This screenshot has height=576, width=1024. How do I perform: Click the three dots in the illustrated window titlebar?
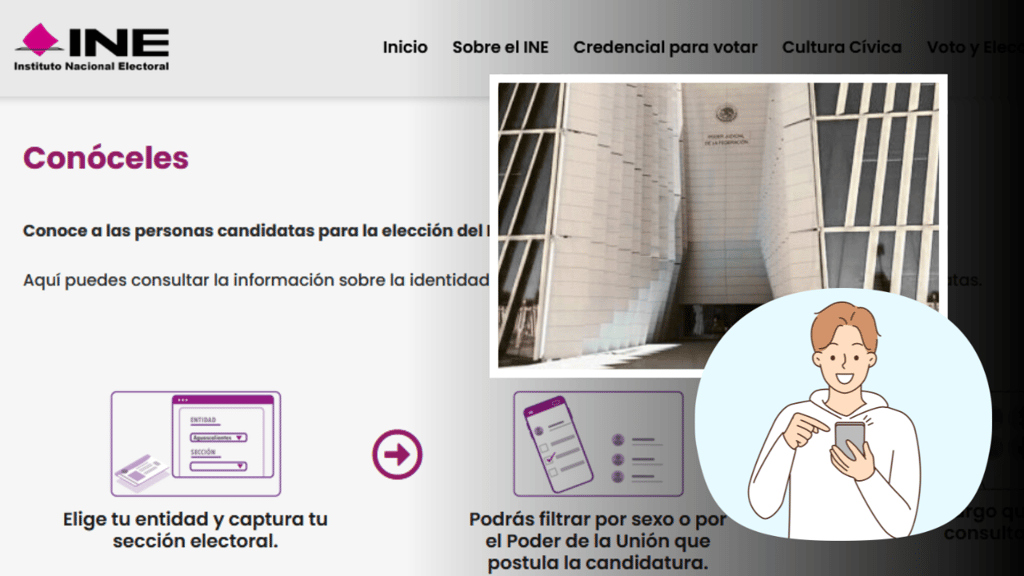(183, 400)
